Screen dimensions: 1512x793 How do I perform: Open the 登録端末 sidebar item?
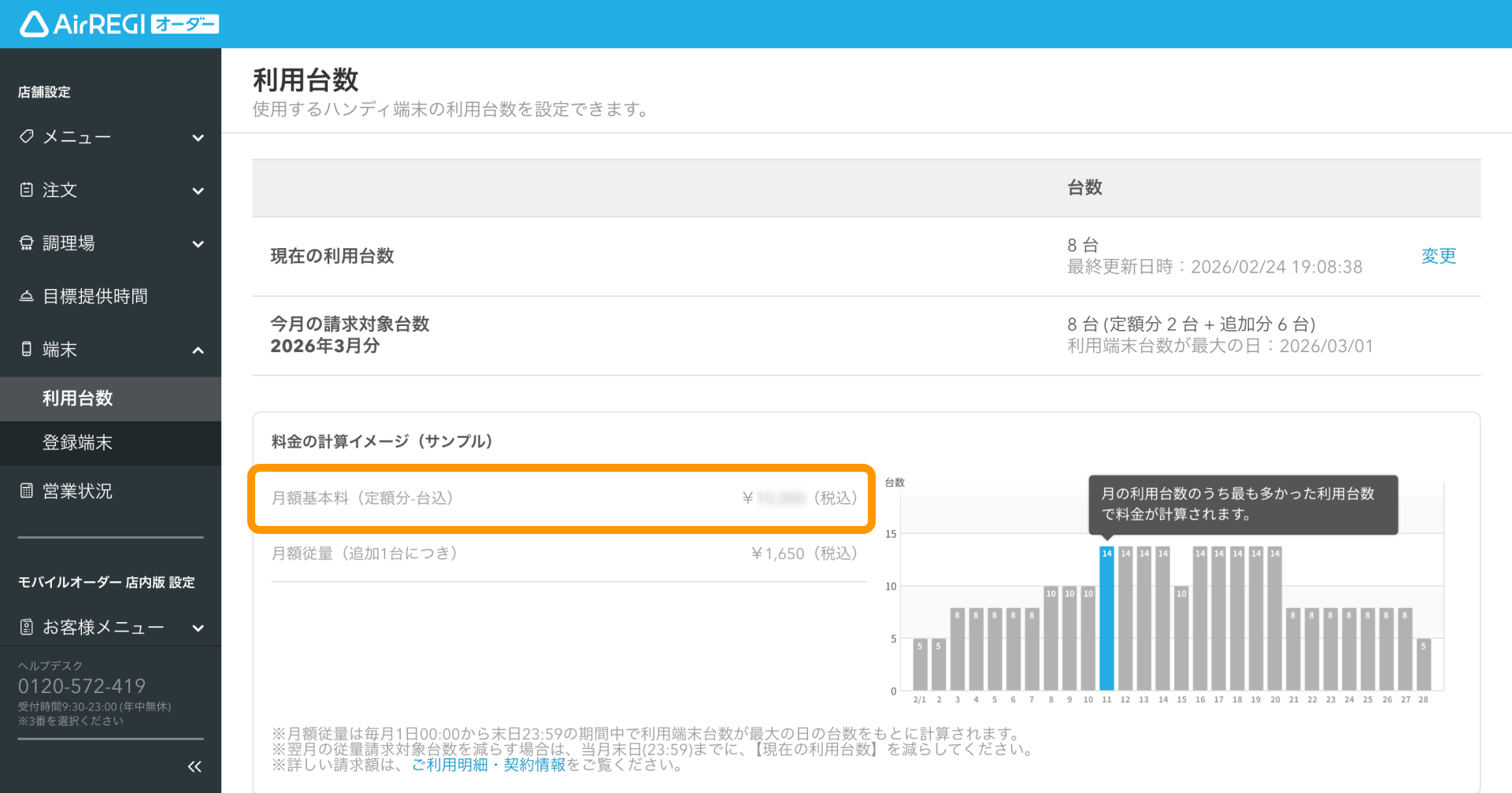110,443
